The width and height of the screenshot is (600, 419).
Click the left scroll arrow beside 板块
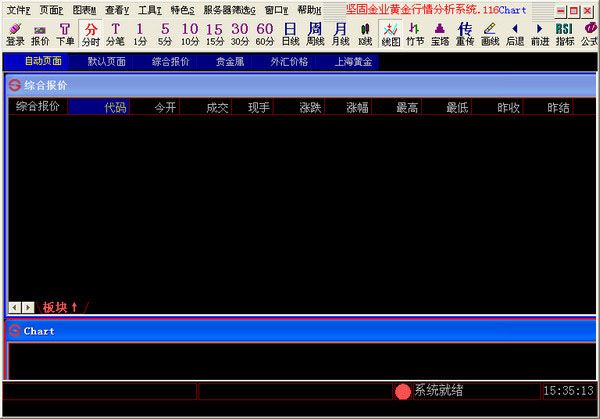click(x=14, y=307)
